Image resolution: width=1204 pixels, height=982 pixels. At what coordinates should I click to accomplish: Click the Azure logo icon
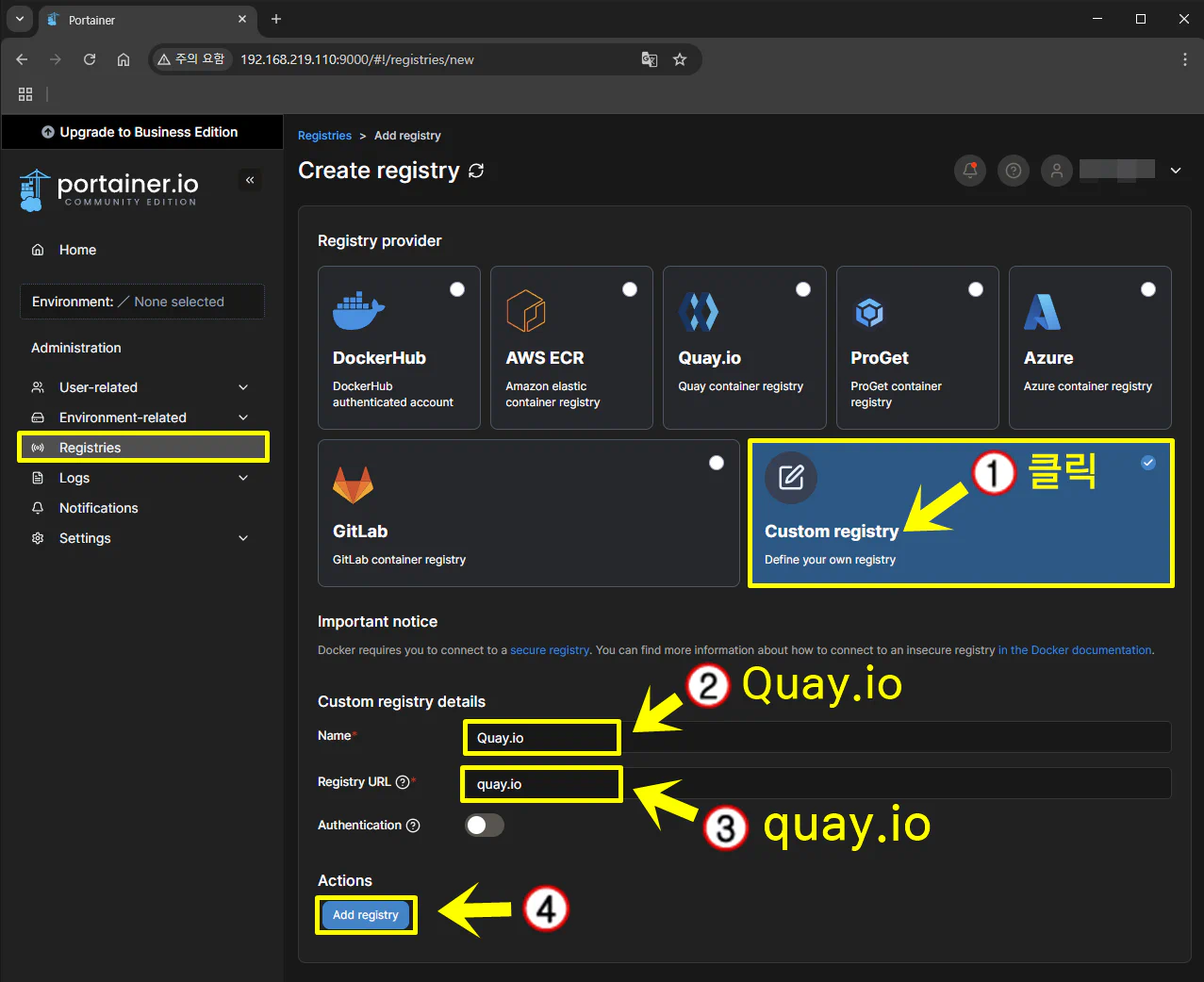point(1042,312)
